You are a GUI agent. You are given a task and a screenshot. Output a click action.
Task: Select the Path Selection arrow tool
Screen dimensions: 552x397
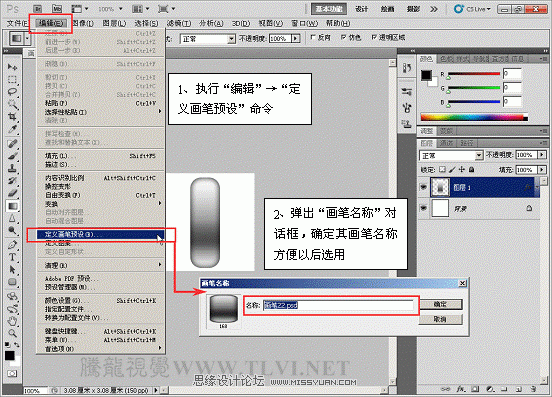click(x=12, y=270)
